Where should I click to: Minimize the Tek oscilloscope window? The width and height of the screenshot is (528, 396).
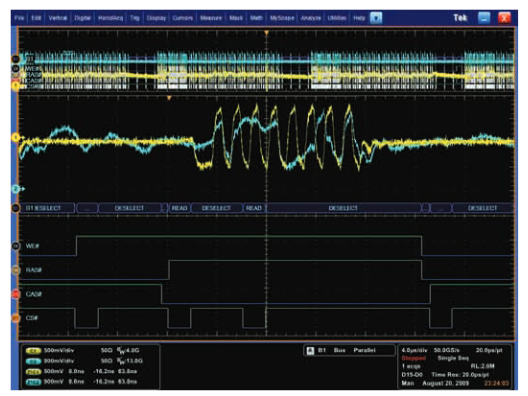pos(484,18)
